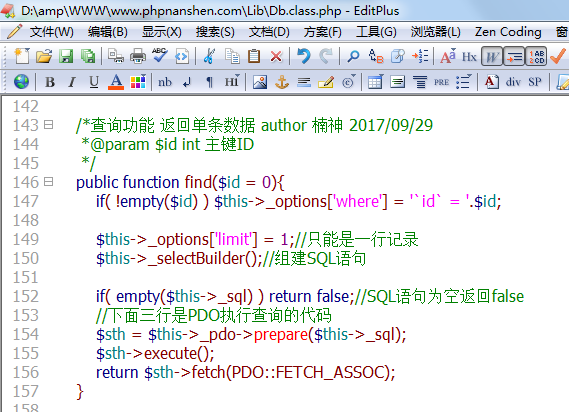Open the 文件(W) menu

point(52,32)
